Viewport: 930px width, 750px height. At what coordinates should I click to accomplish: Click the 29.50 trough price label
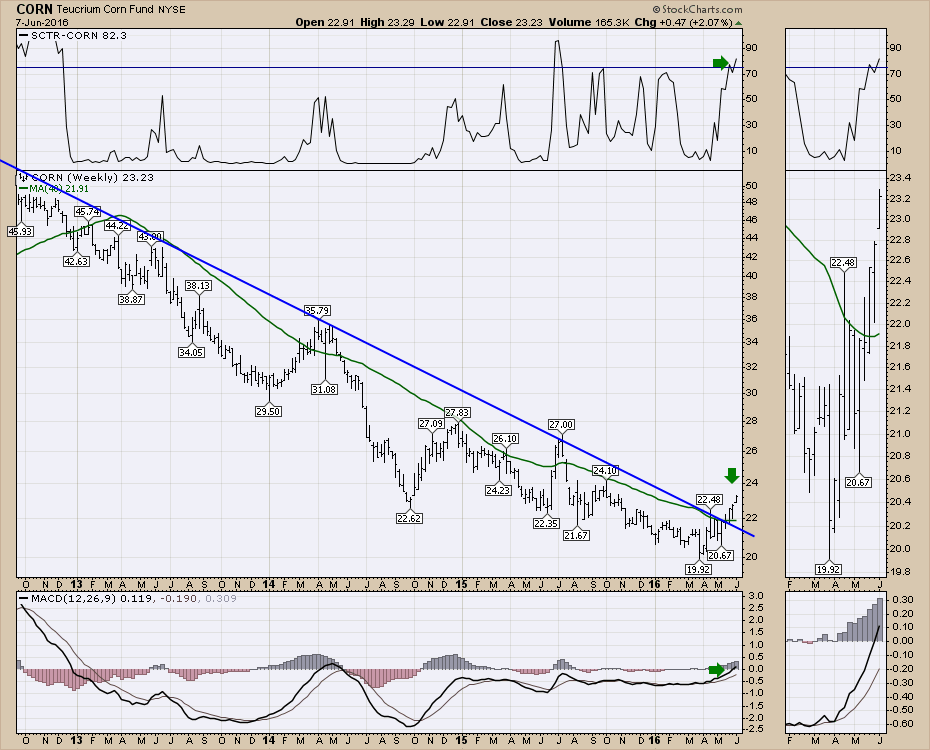tap(267, 411)
